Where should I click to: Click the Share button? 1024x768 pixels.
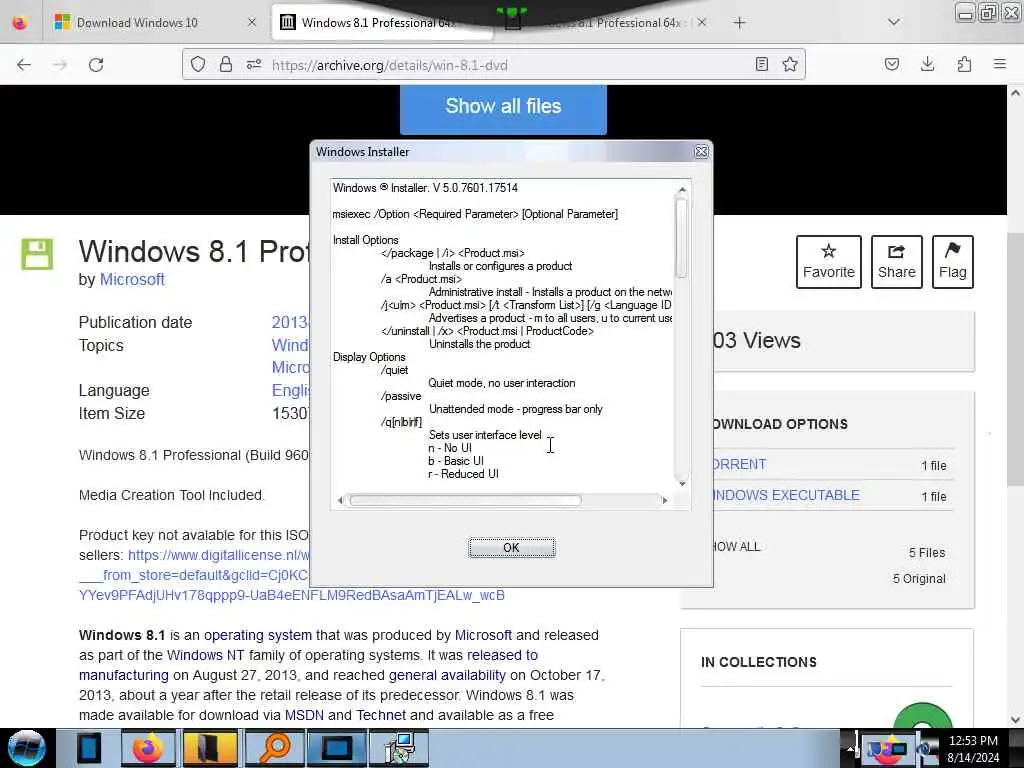pyautogui.click(x=896, y=261)
